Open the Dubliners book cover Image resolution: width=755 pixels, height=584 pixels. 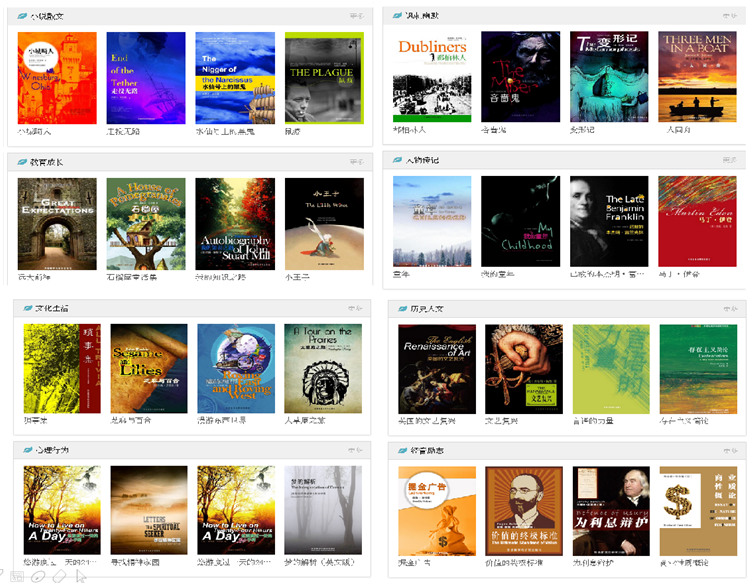point(432,77)
